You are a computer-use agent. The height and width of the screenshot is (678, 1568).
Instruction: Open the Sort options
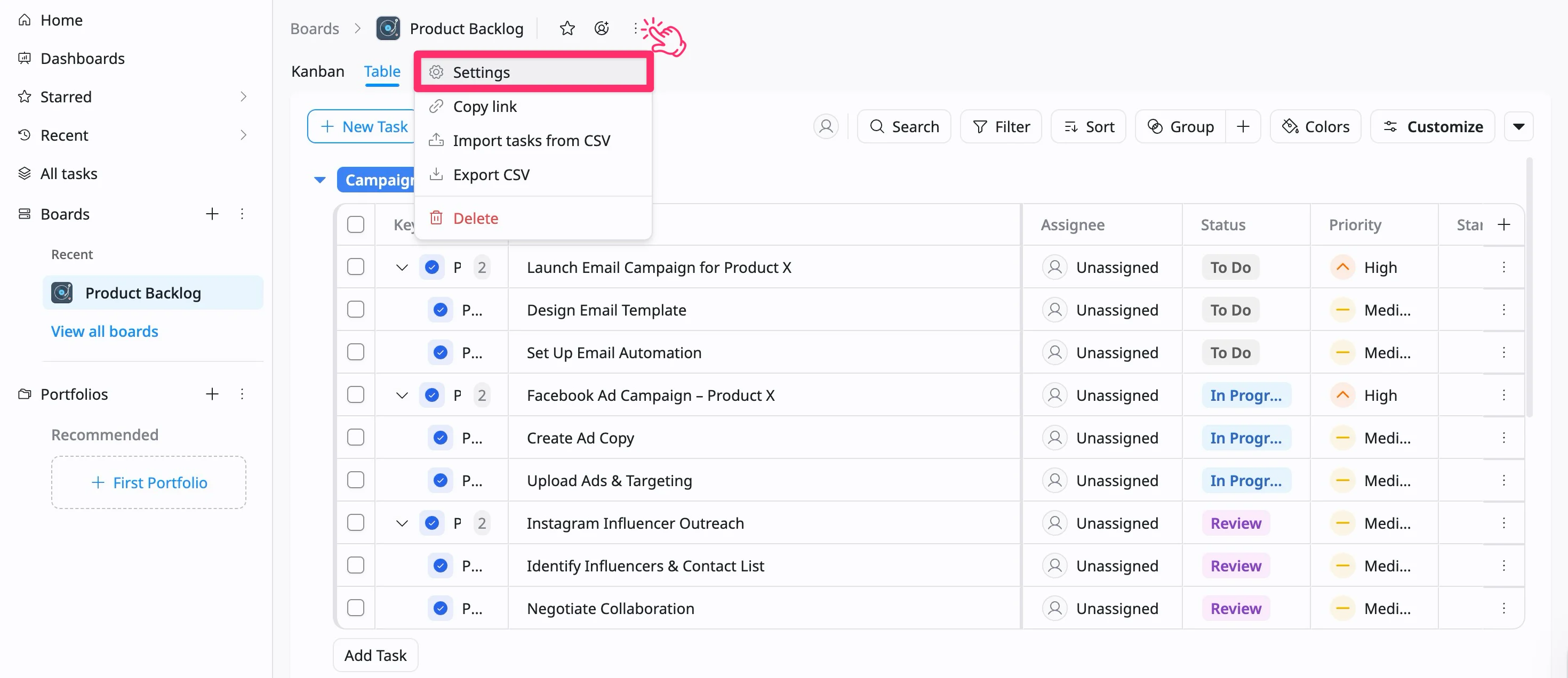tap(1089, 126)
